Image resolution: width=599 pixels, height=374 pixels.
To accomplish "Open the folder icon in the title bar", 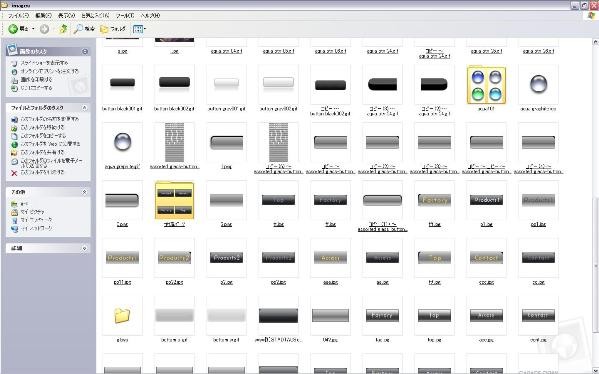I will [4, 5].
